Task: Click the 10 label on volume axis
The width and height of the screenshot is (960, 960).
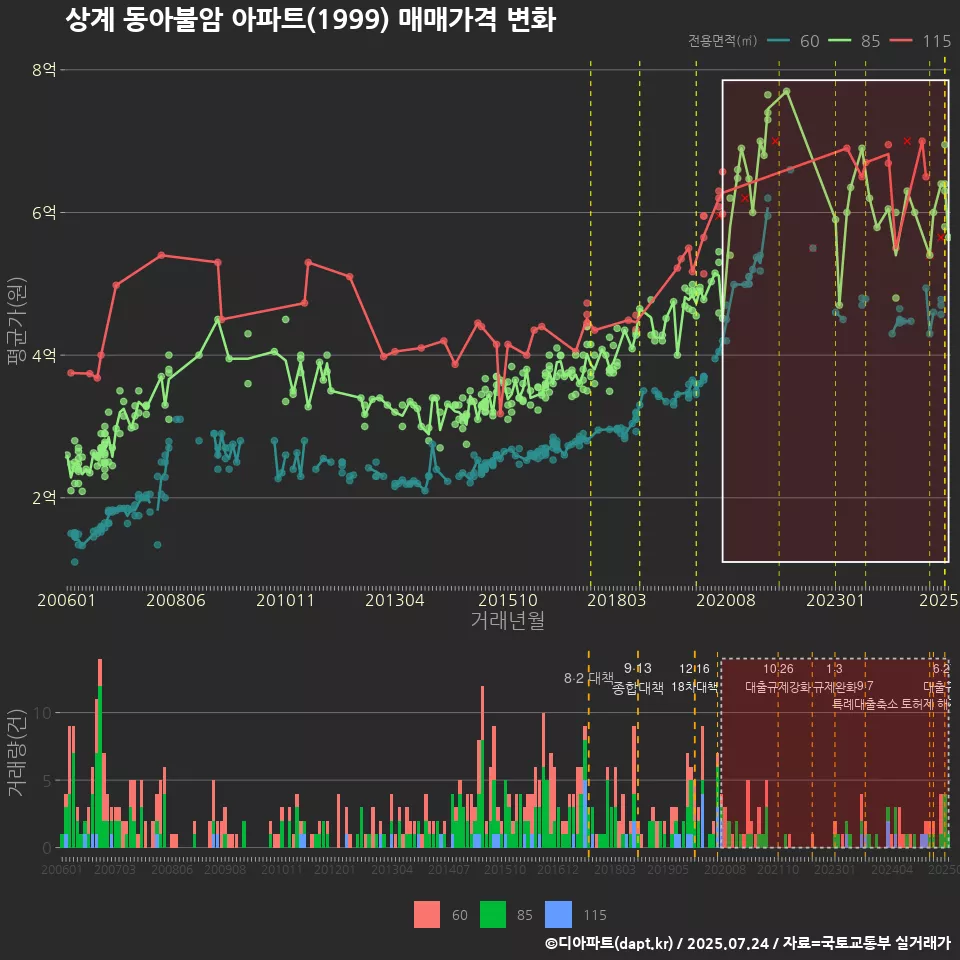Action: pos(43,713)
